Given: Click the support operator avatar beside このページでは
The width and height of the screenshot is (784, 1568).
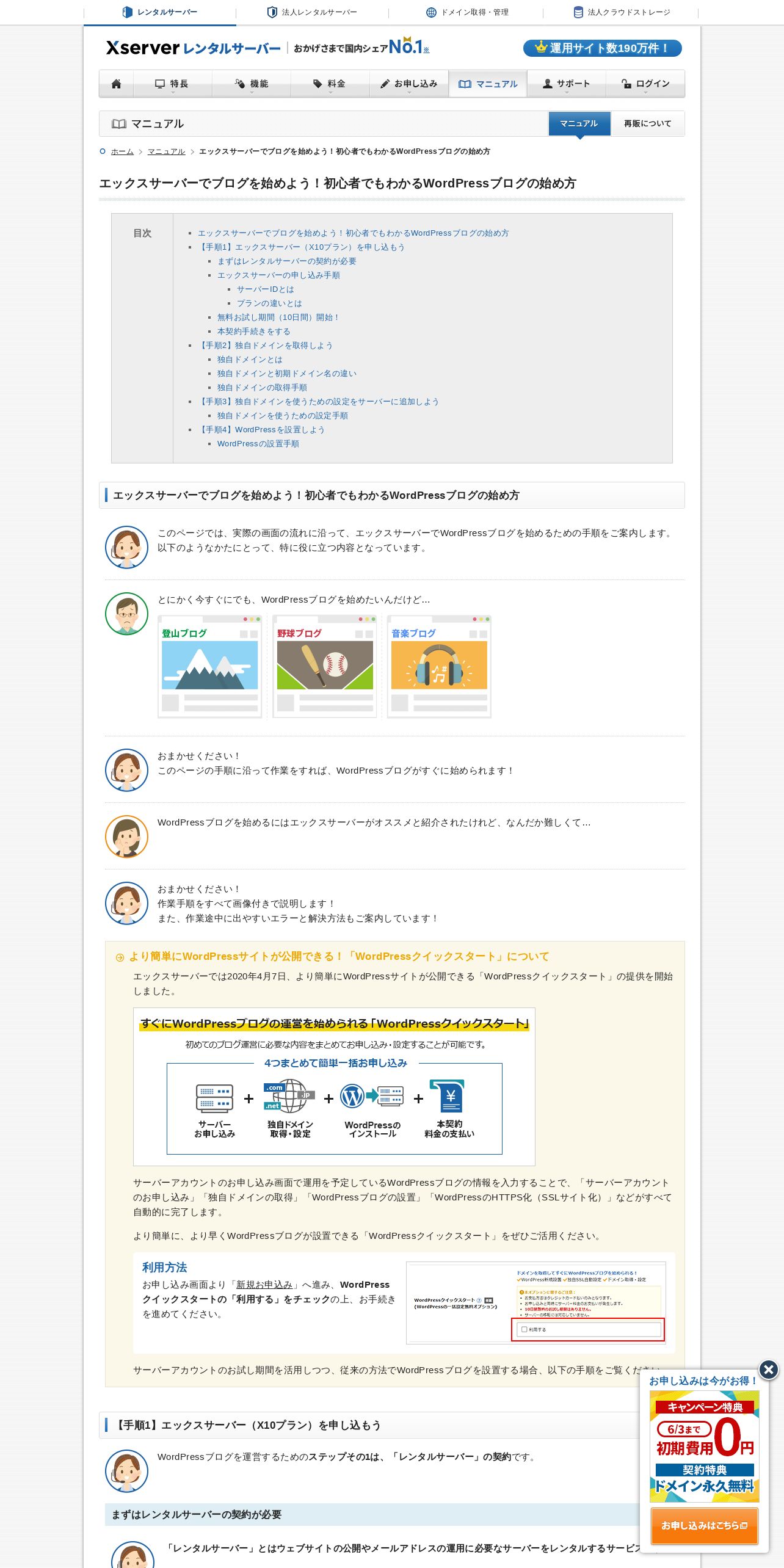Looking at the screenshot, I should pyautogui.click(x=126, y=547).
